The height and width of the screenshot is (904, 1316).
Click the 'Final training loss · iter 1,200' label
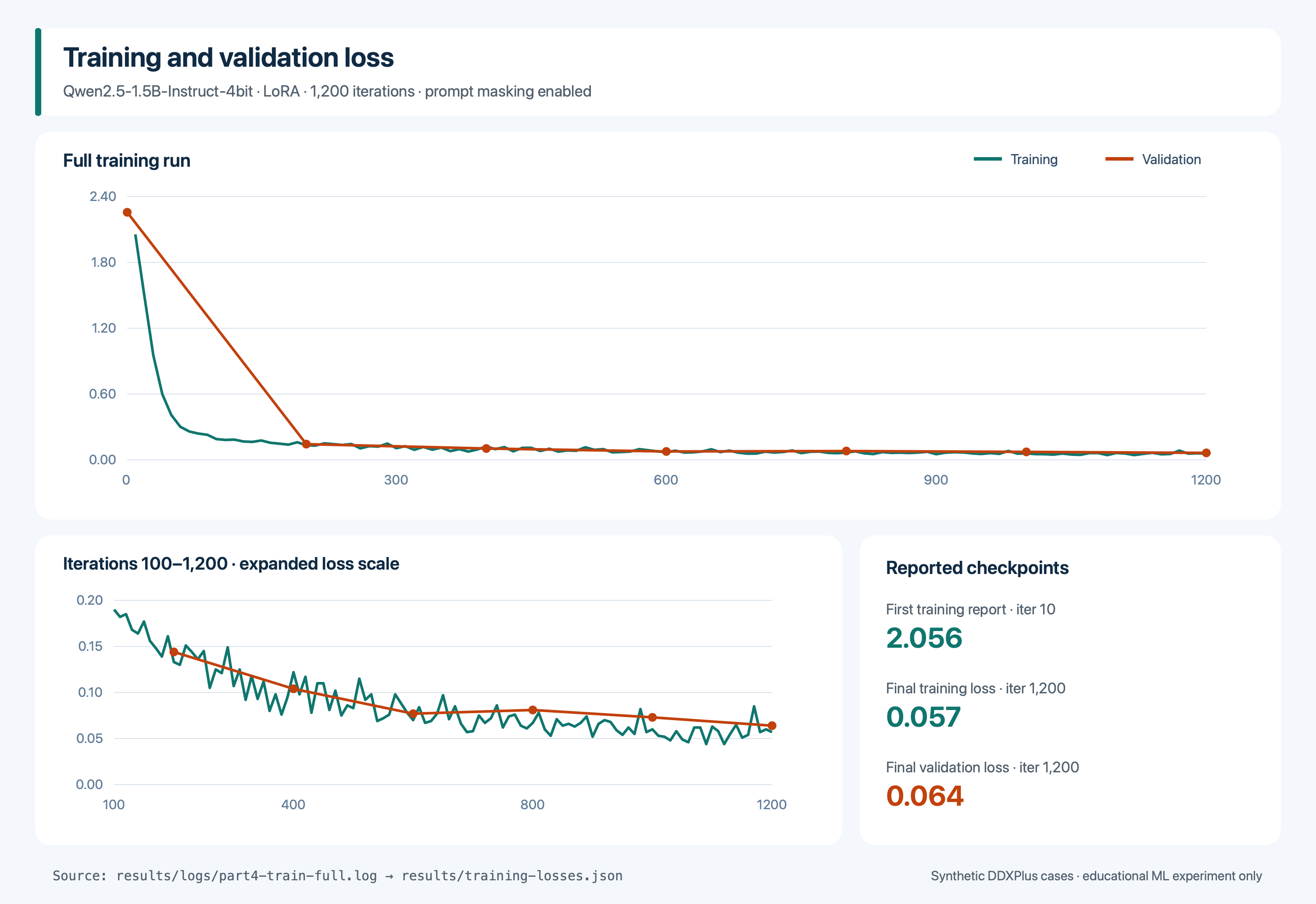(976, 688)
